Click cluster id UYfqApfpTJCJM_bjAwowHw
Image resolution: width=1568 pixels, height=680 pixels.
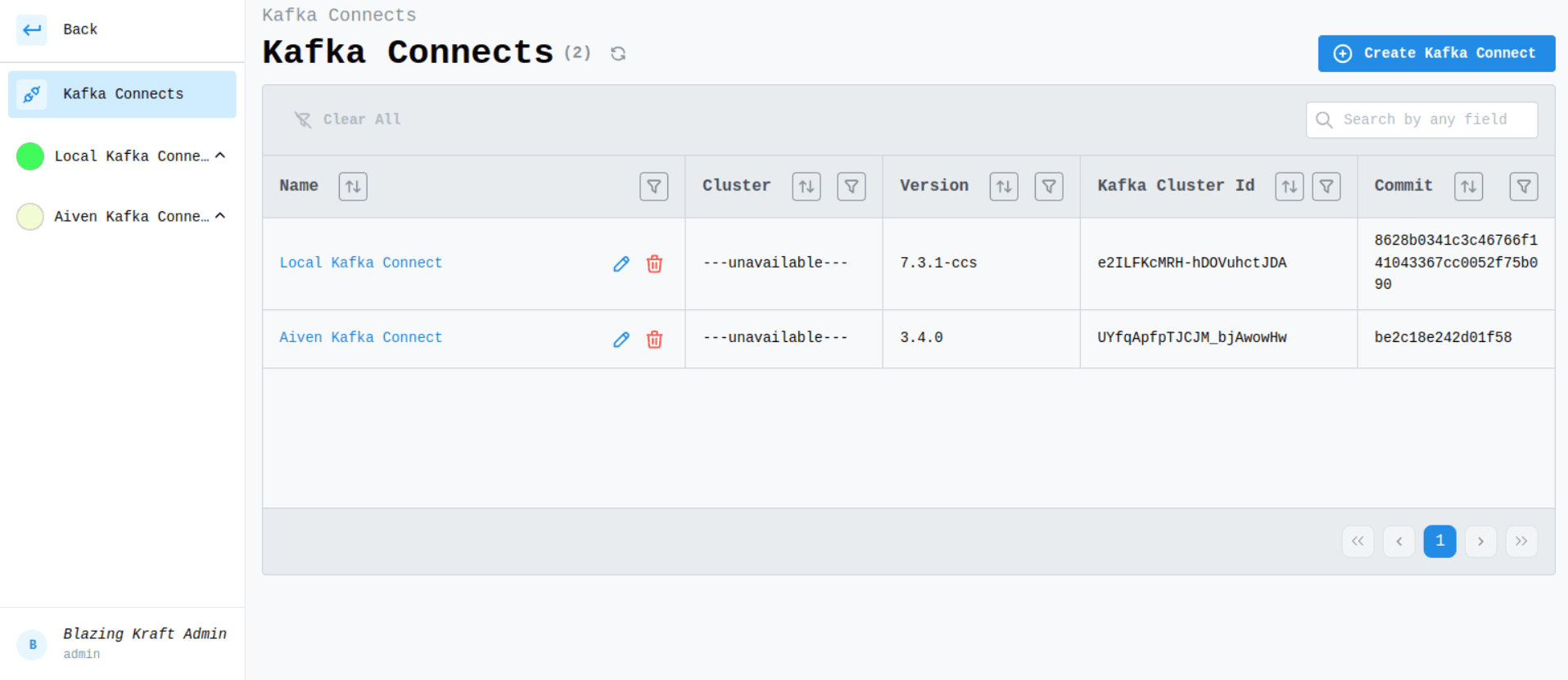click(x=1192, y=337)
